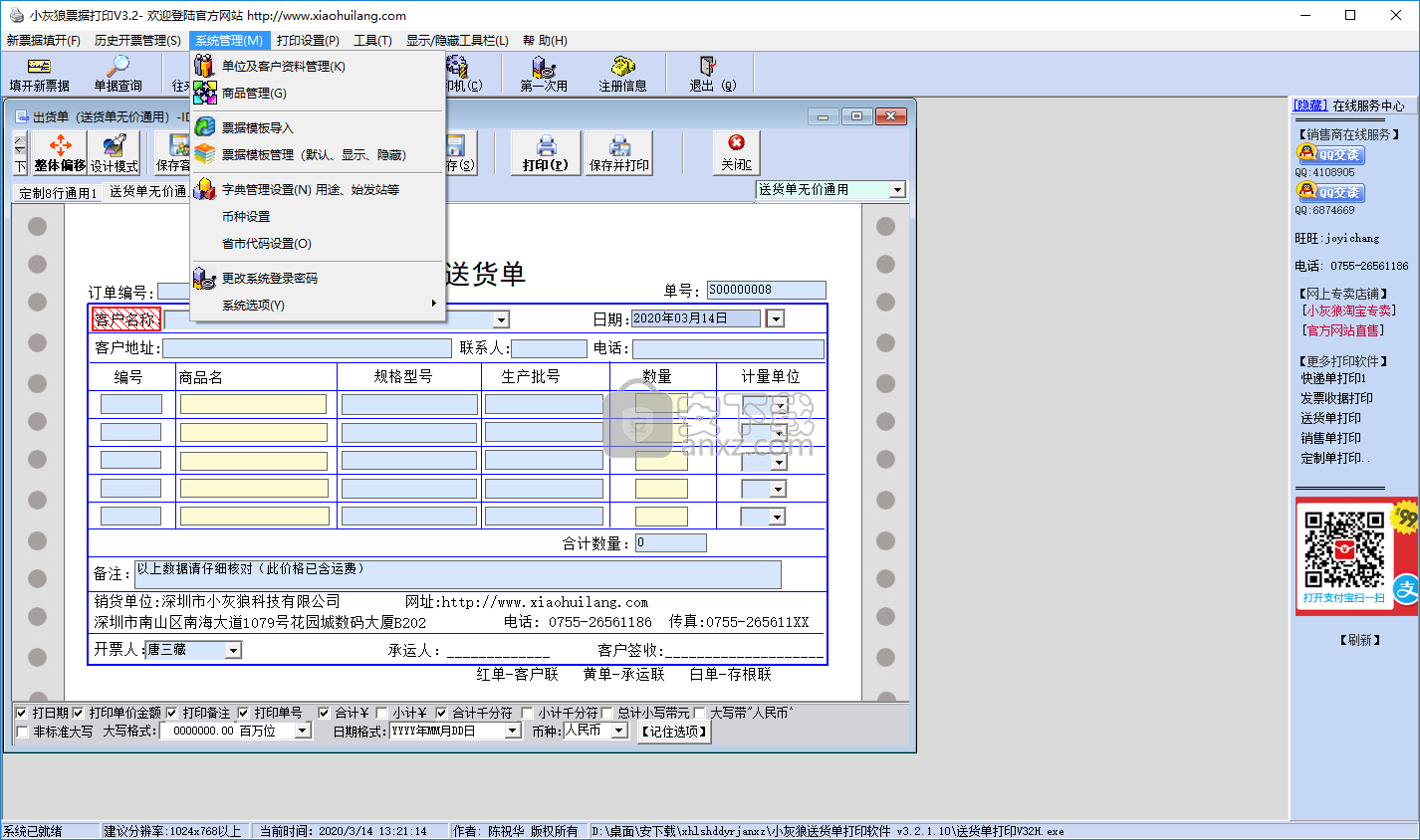
Task: Open the 填开新票据 toolbar icon
Action: coord(39,75)
